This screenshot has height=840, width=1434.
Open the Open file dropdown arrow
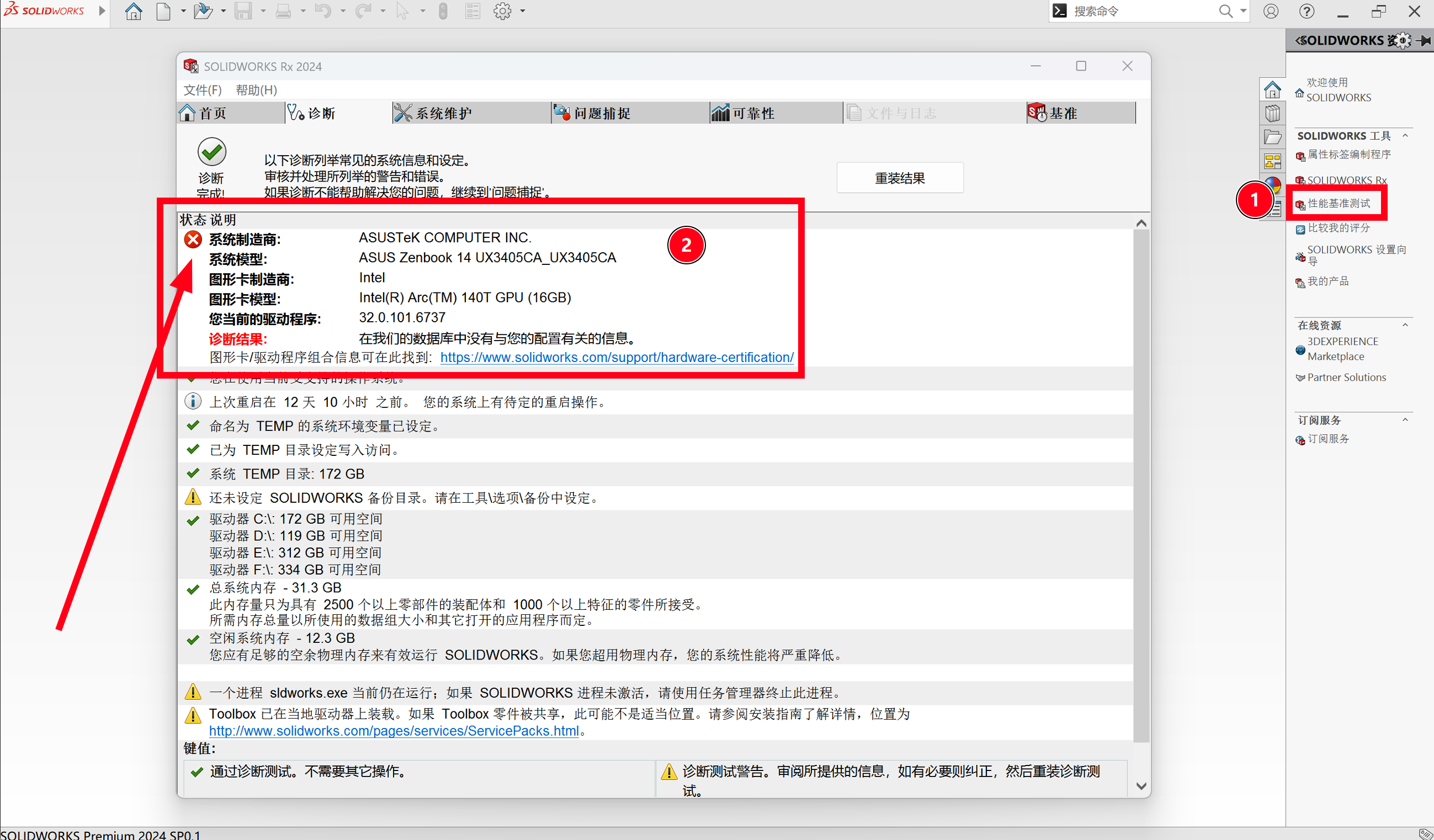point(223,12)
